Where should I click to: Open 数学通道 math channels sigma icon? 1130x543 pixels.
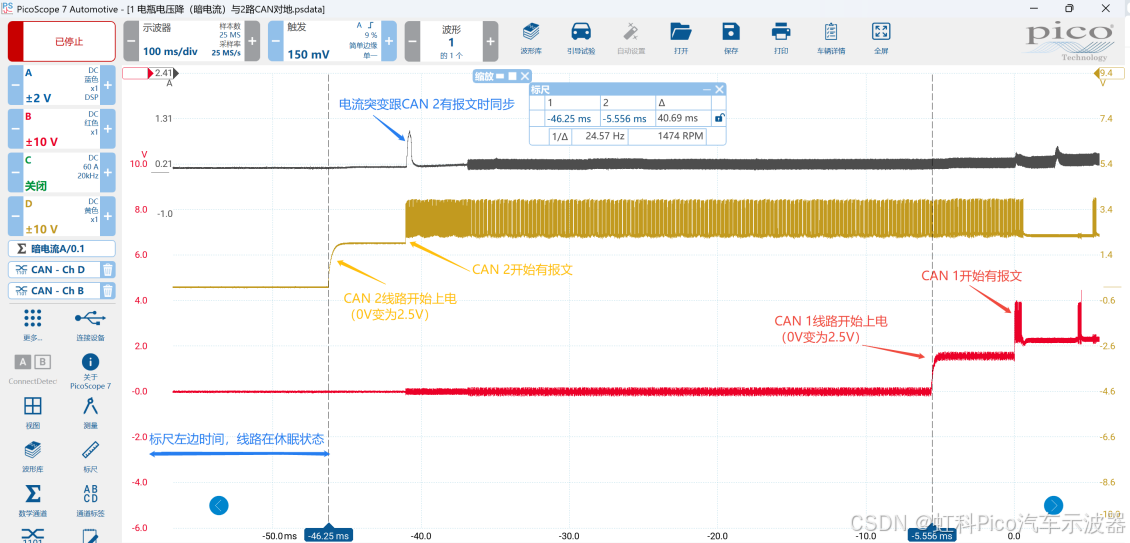click(x=32, y=500)
